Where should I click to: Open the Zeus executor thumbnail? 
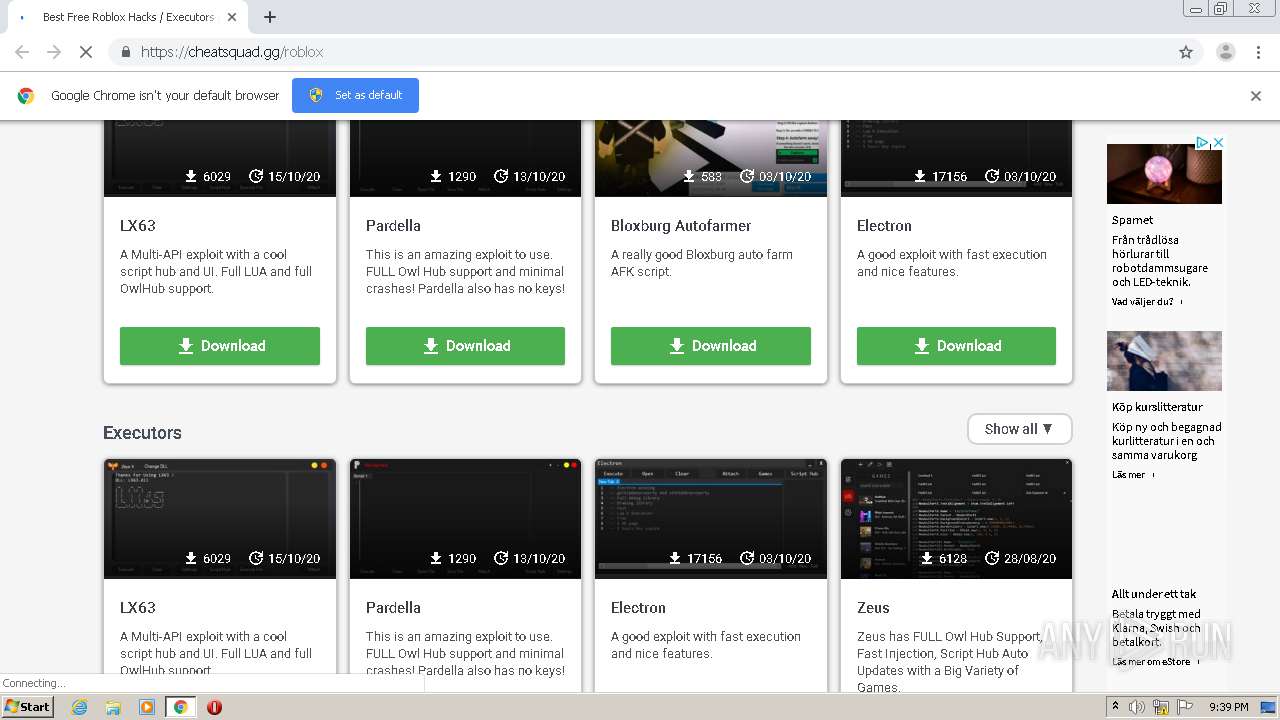click(956, 518)
